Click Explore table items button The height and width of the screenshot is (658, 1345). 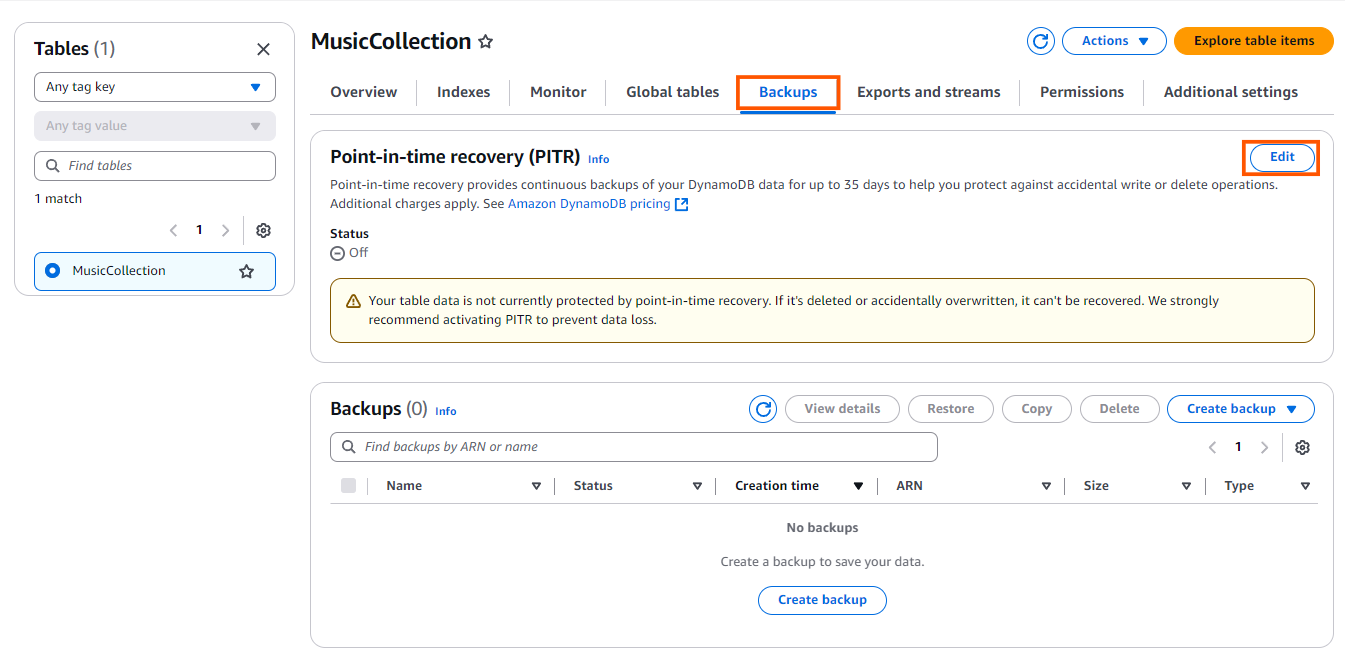[x=1254, y=41]
